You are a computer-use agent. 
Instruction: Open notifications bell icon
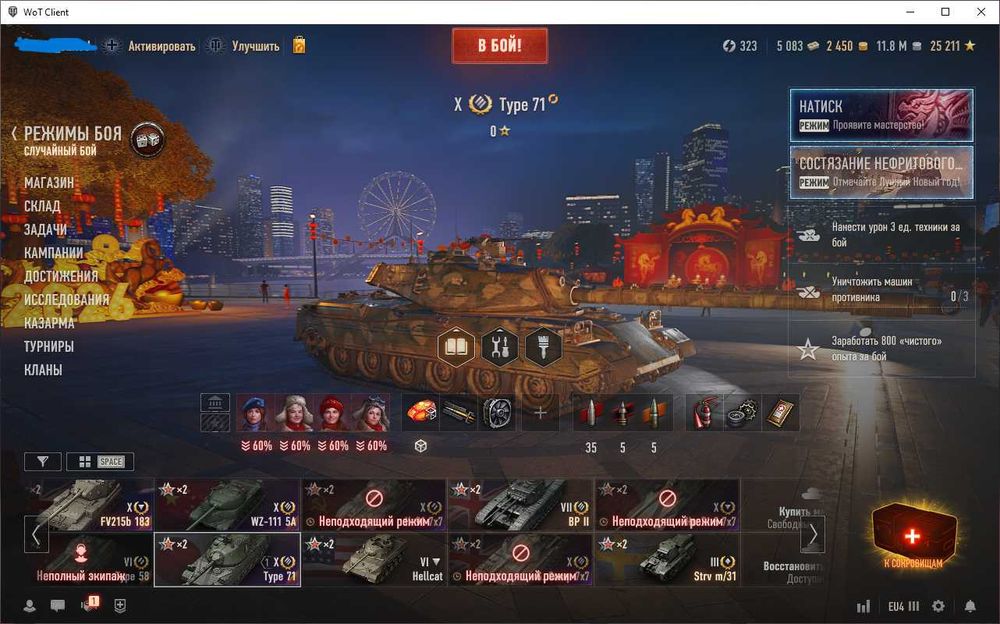(x=969, y=605)
